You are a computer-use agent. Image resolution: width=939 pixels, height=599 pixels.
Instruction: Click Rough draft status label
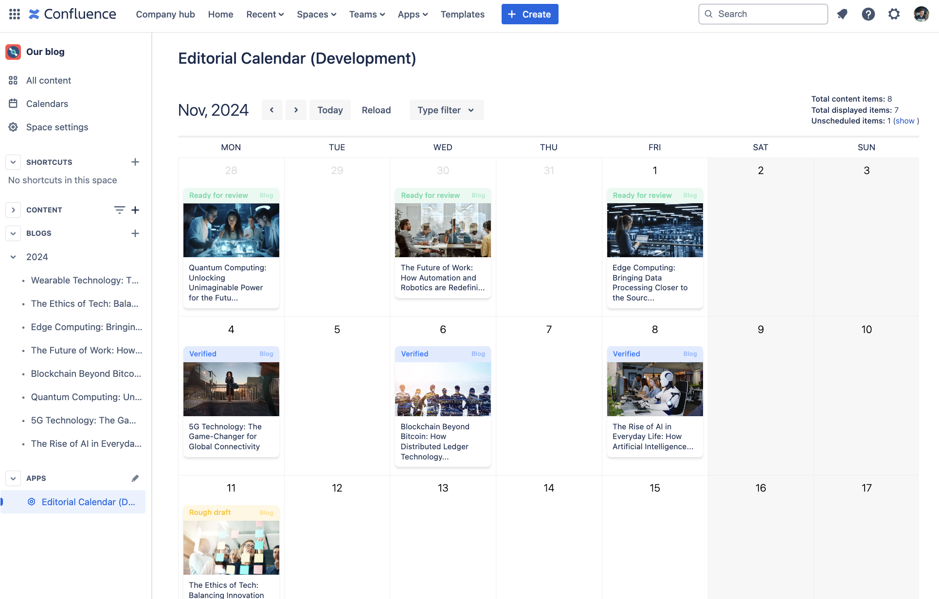point(210,512)
